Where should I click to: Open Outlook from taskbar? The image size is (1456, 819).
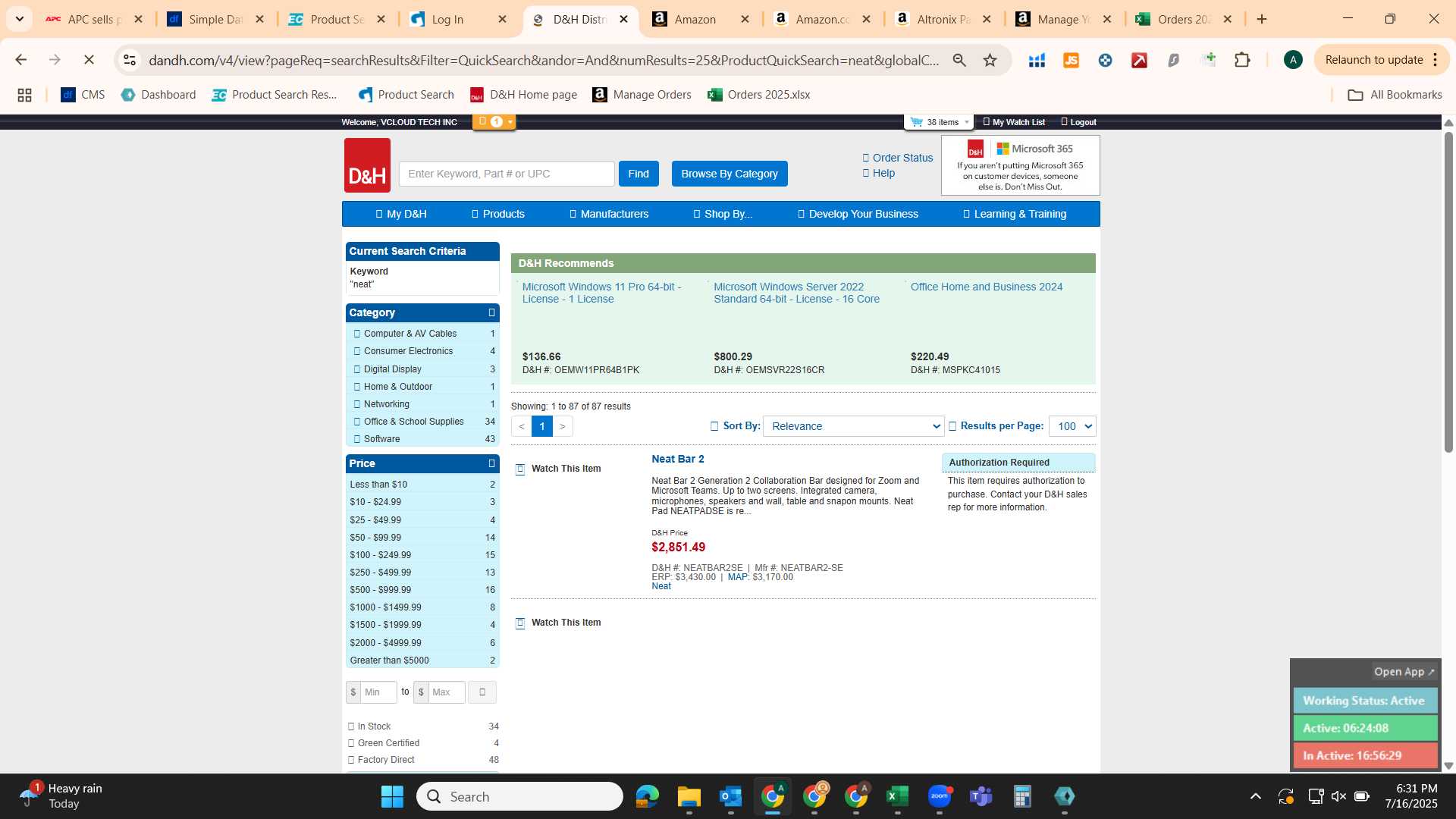730,796
